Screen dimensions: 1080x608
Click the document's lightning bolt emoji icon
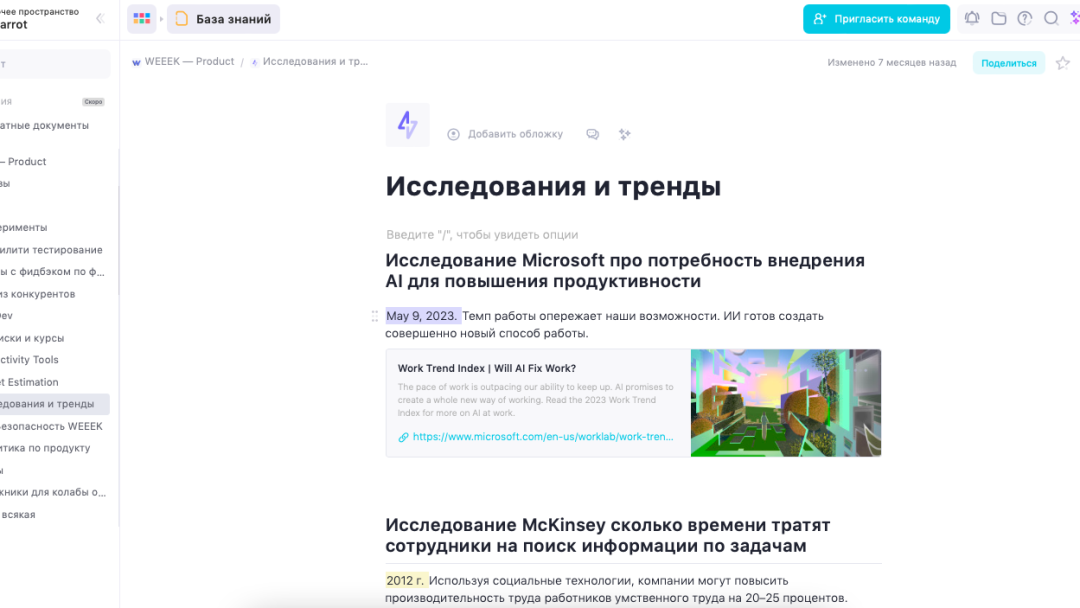pos(407,125)
